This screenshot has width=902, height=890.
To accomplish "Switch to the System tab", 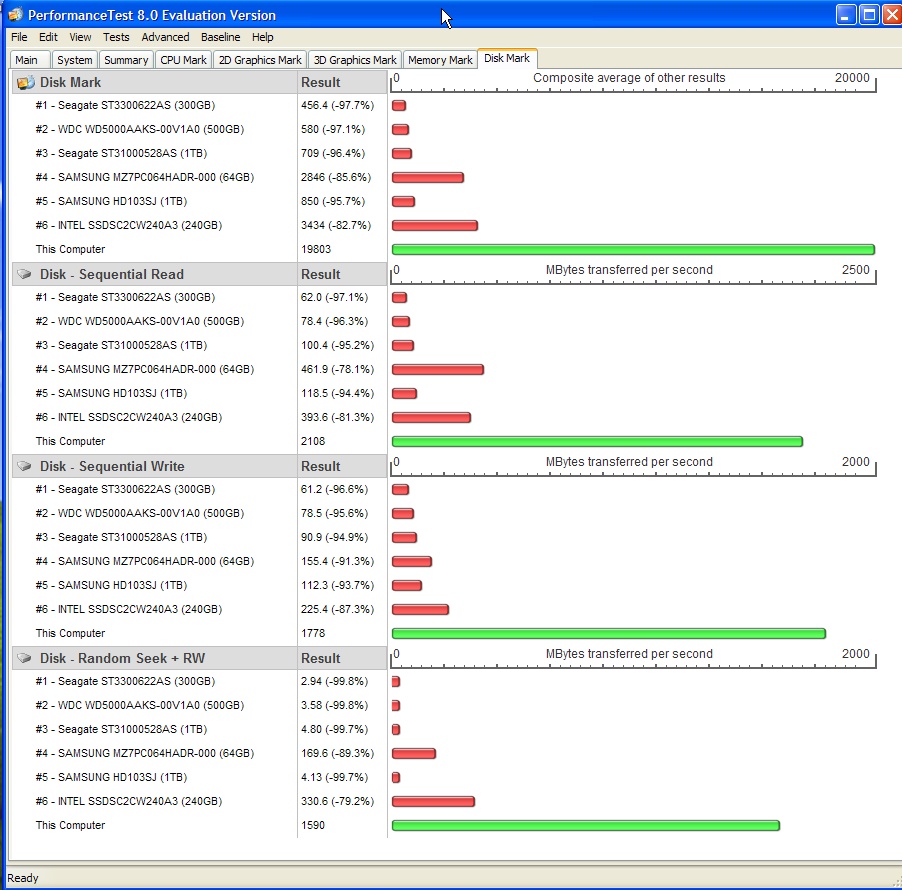I will 74,60.
